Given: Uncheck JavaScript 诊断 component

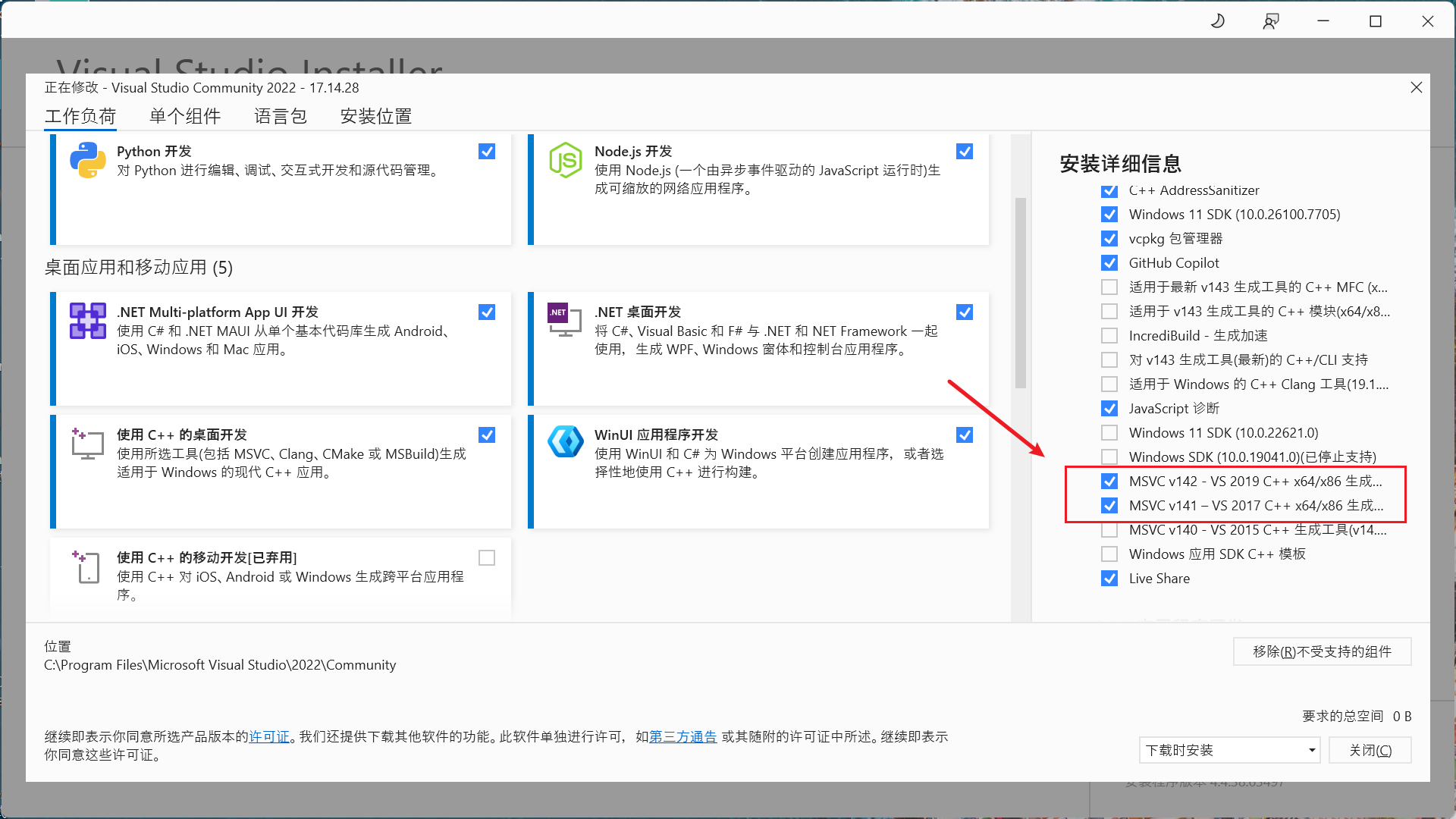Looking at the screenshot, I should click(x=1109, y=409).
